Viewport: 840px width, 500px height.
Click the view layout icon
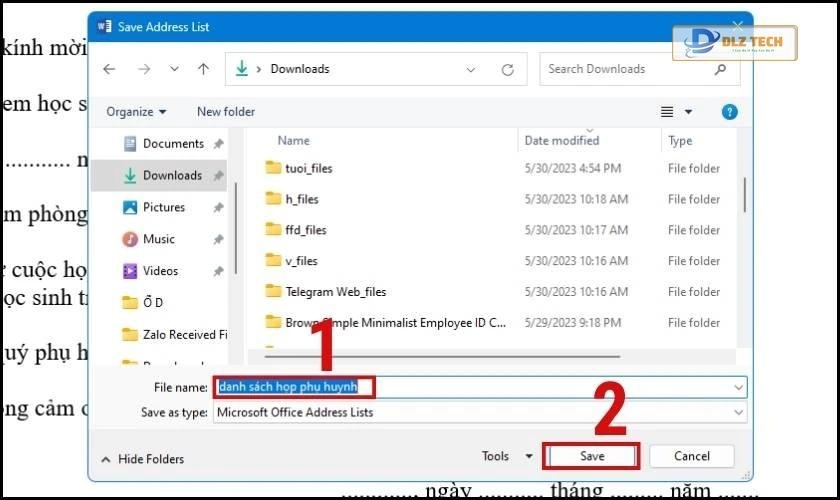pos(668,112)
